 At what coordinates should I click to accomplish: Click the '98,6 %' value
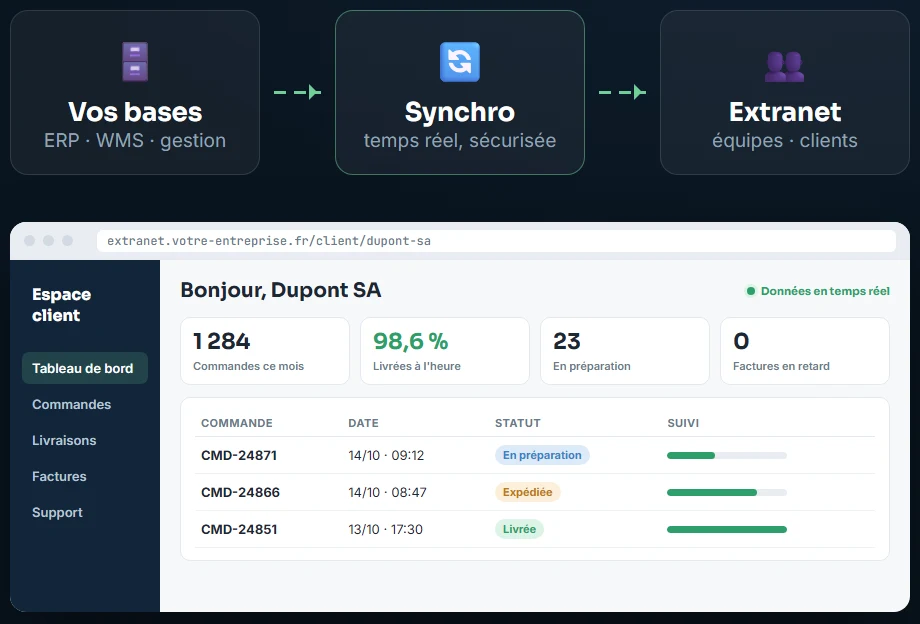(411, 341)
